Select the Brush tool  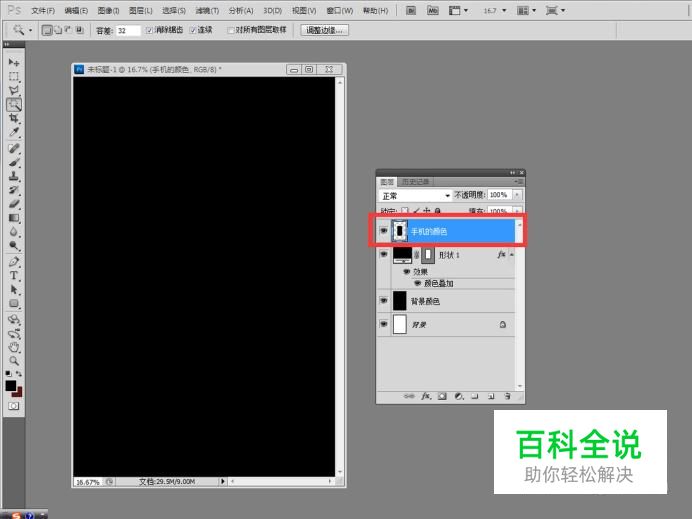coord(14,162)
